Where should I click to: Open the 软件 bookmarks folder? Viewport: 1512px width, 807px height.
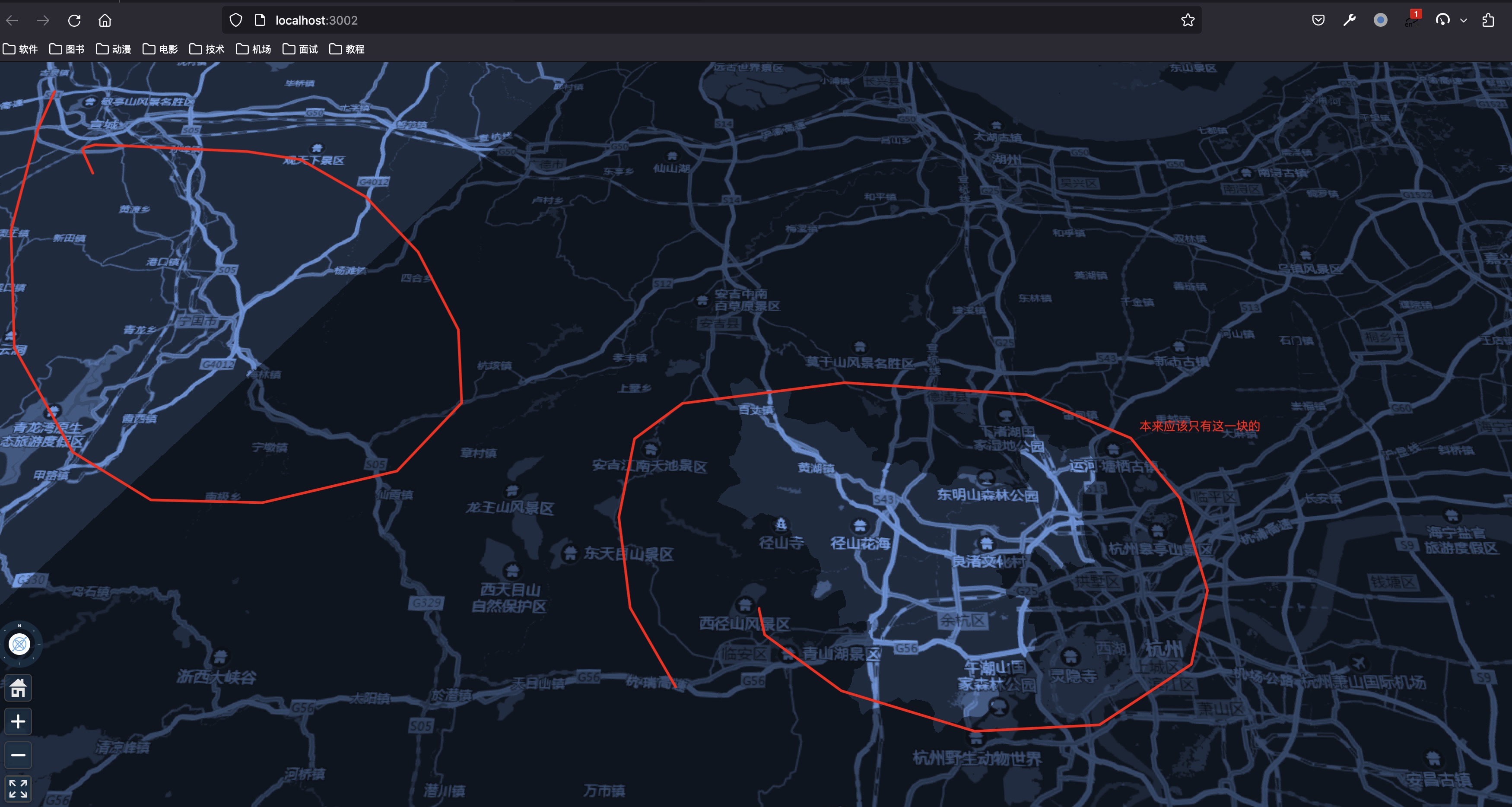(21, 49)
